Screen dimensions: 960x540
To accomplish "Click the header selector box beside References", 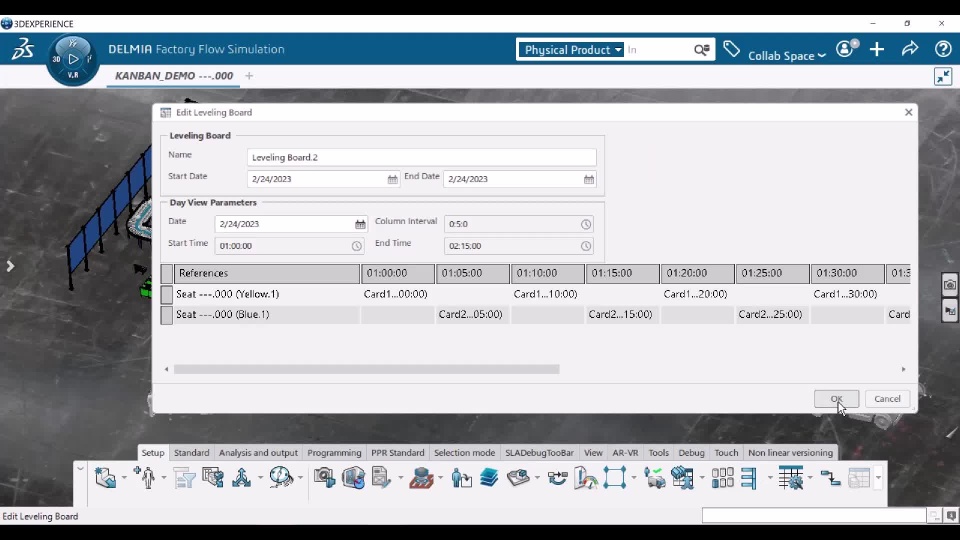I will 167,274.
